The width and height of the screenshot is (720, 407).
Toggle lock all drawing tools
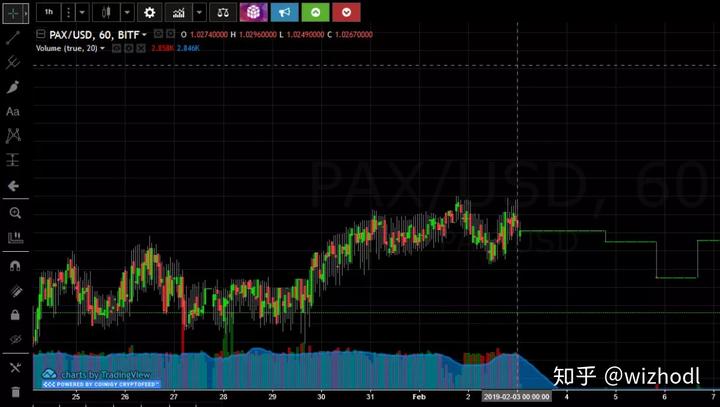[x=14, y=315]
